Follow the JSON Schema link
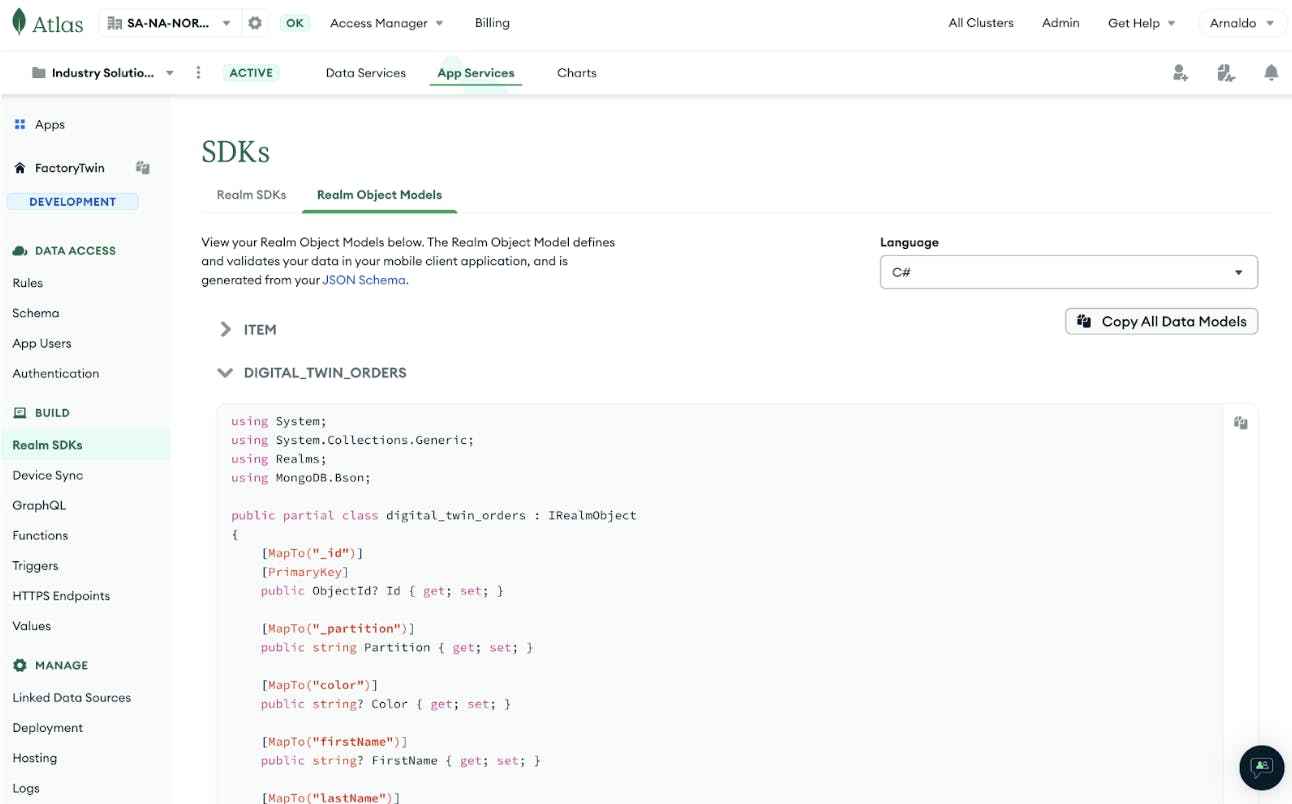 [x=364, y=280]
